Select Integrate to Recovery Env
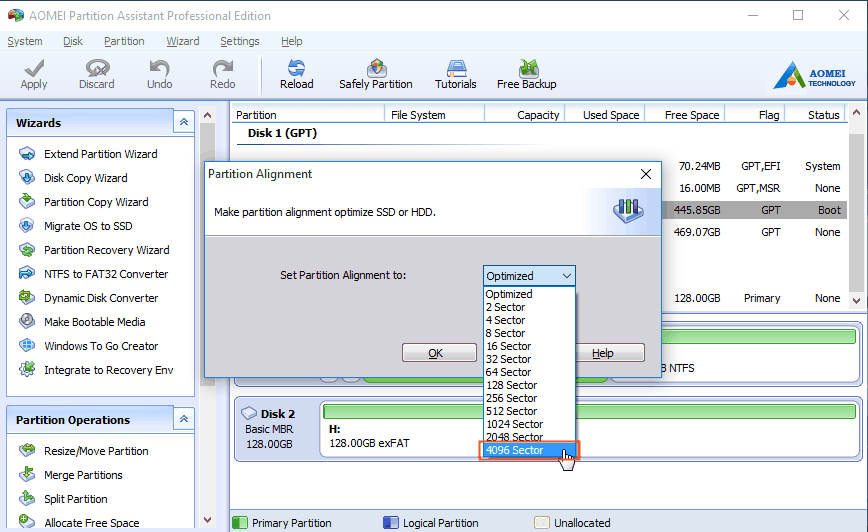 (108, 370)
